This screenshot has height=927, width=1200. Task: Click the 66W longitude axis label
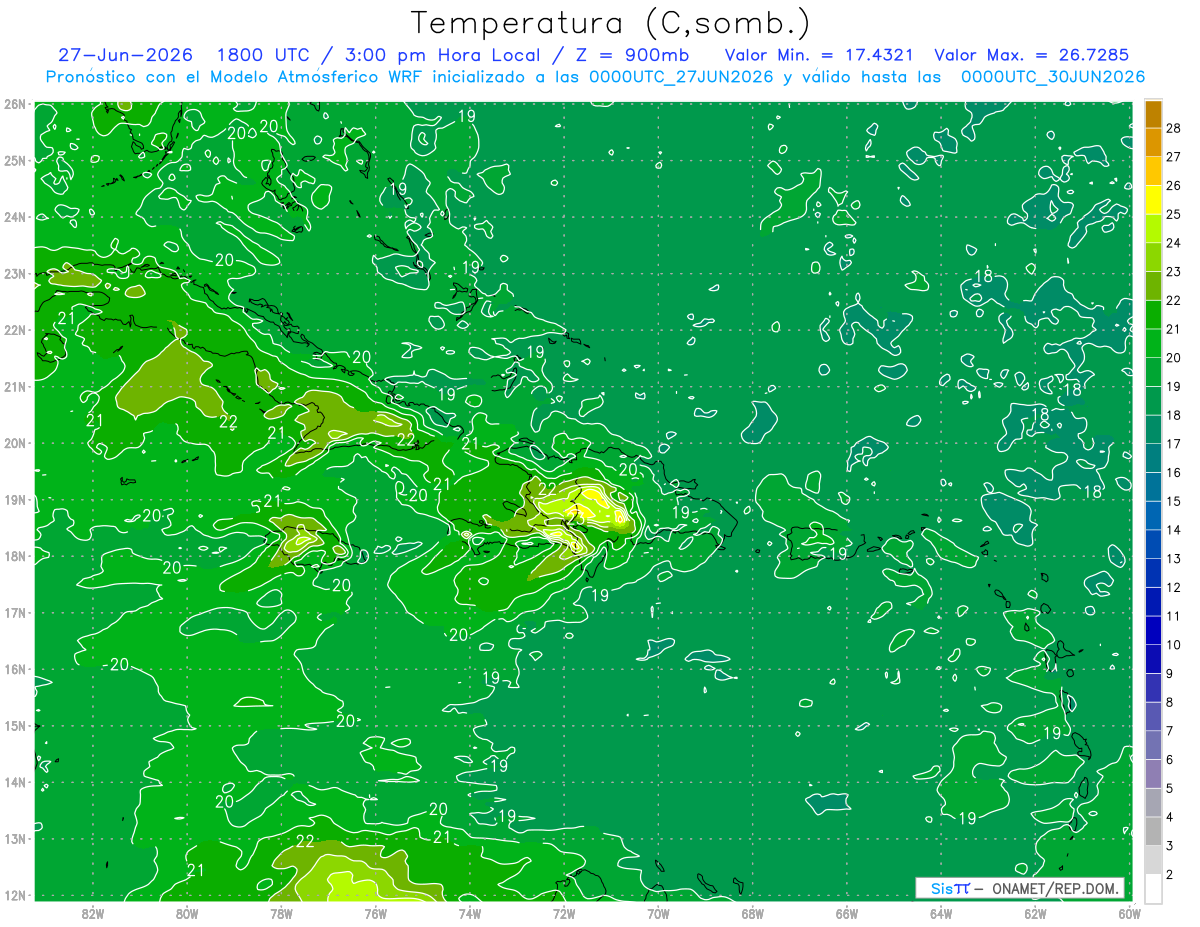847,912
